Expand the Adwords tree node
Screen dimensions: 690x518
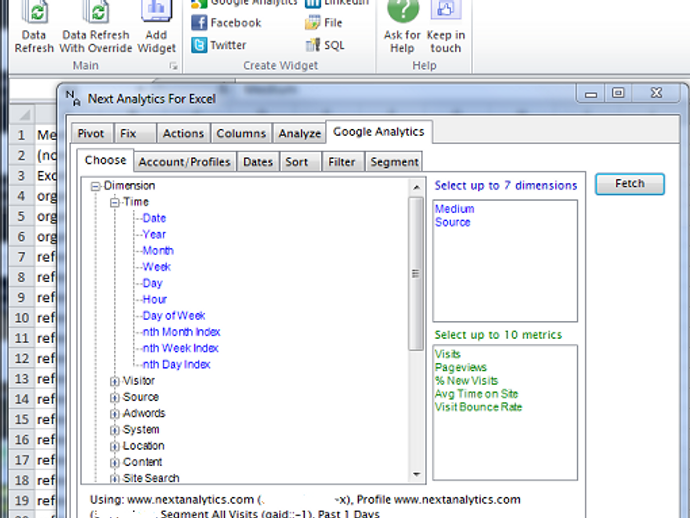point(114,414)
